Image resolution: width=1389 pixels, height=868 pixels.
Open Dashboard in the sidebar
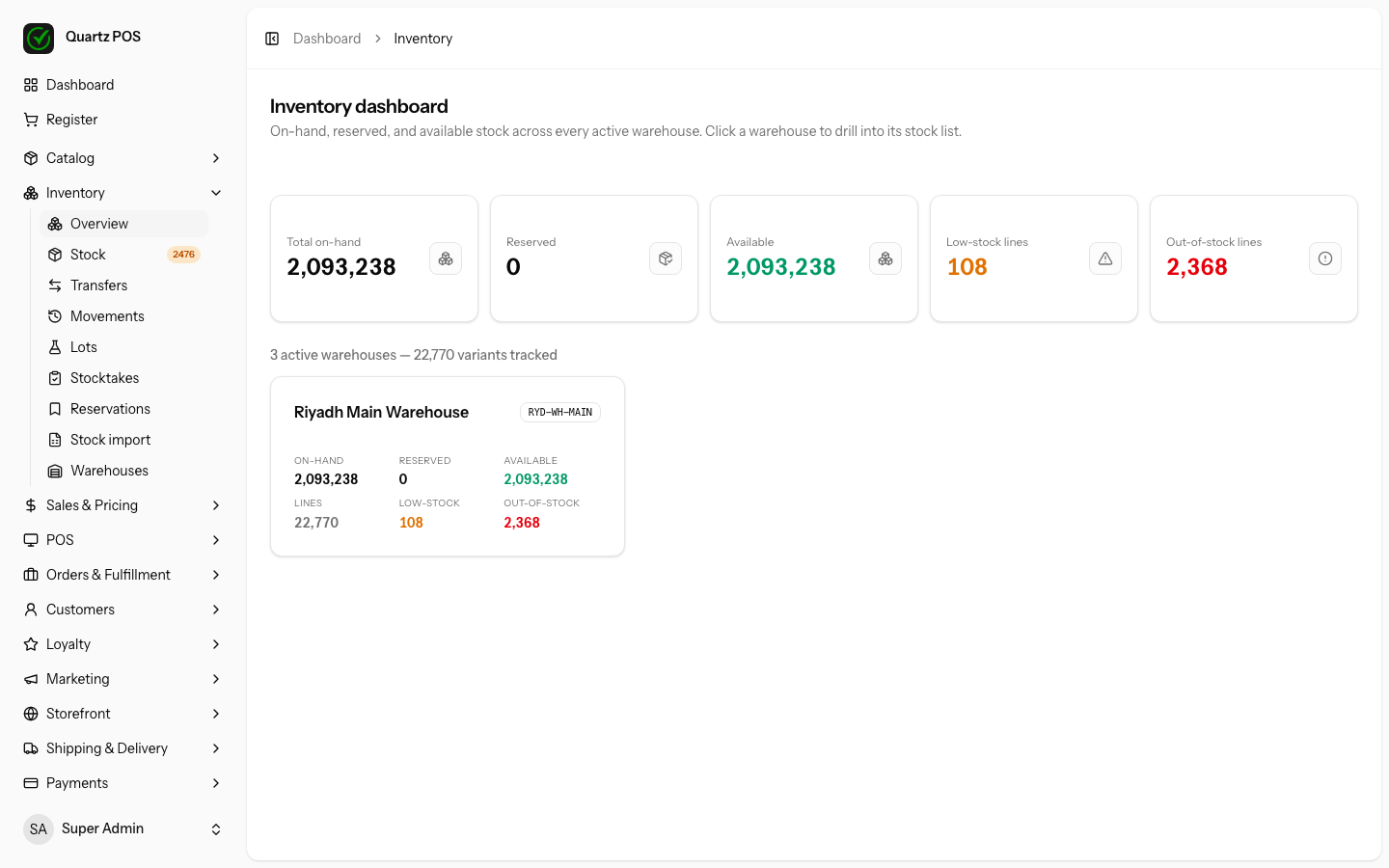(x=123, y=85)
